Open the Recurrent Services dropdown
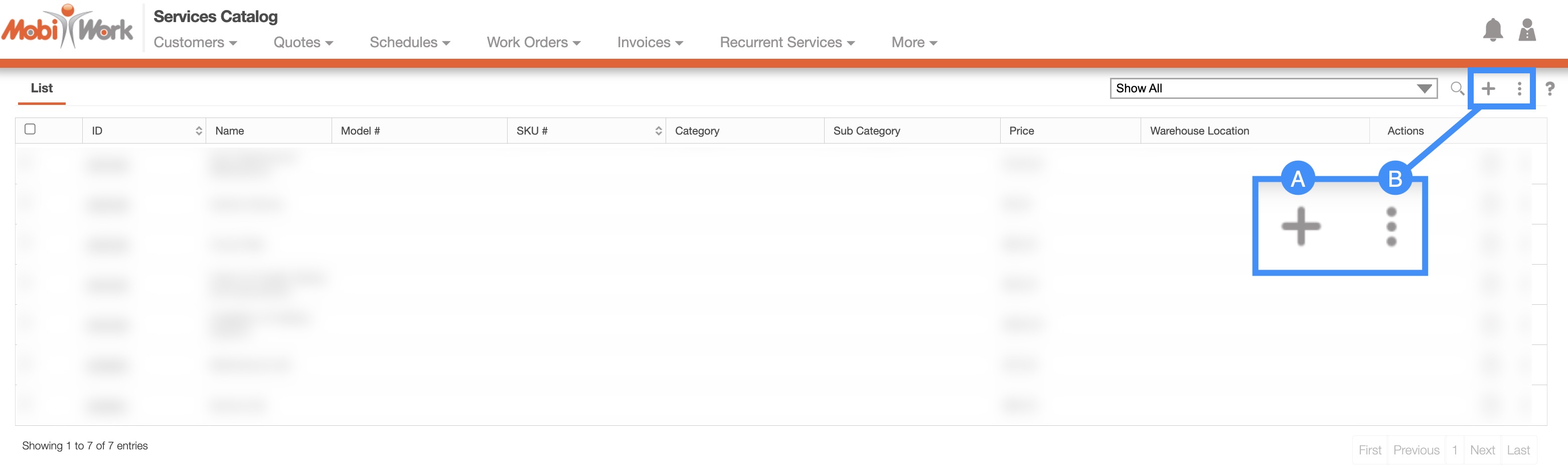This screenshot has height=472, width=1568. 787,43
